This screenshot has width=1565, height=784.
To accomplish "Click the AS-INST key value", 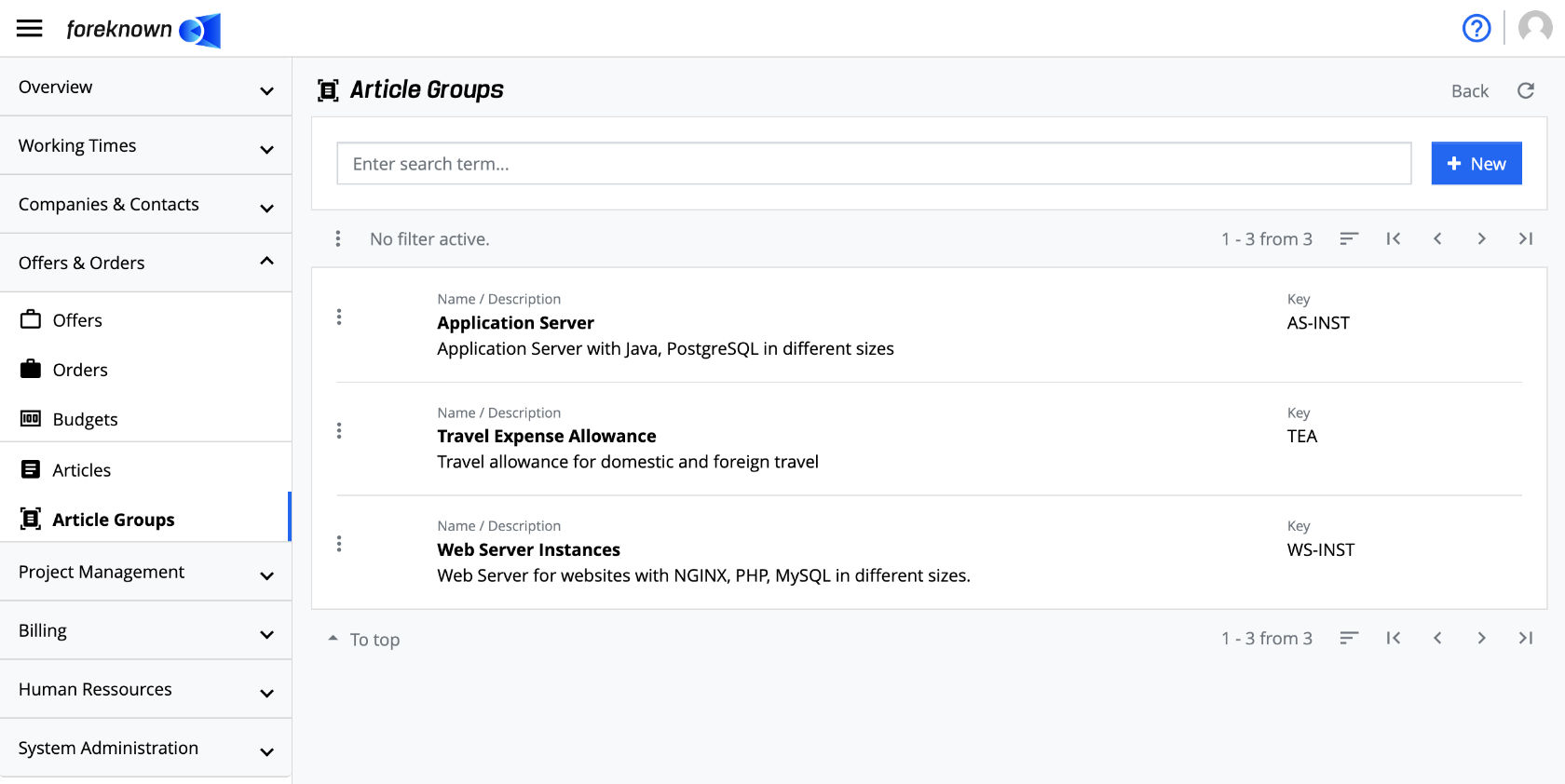I will [x=1318, y=323].
